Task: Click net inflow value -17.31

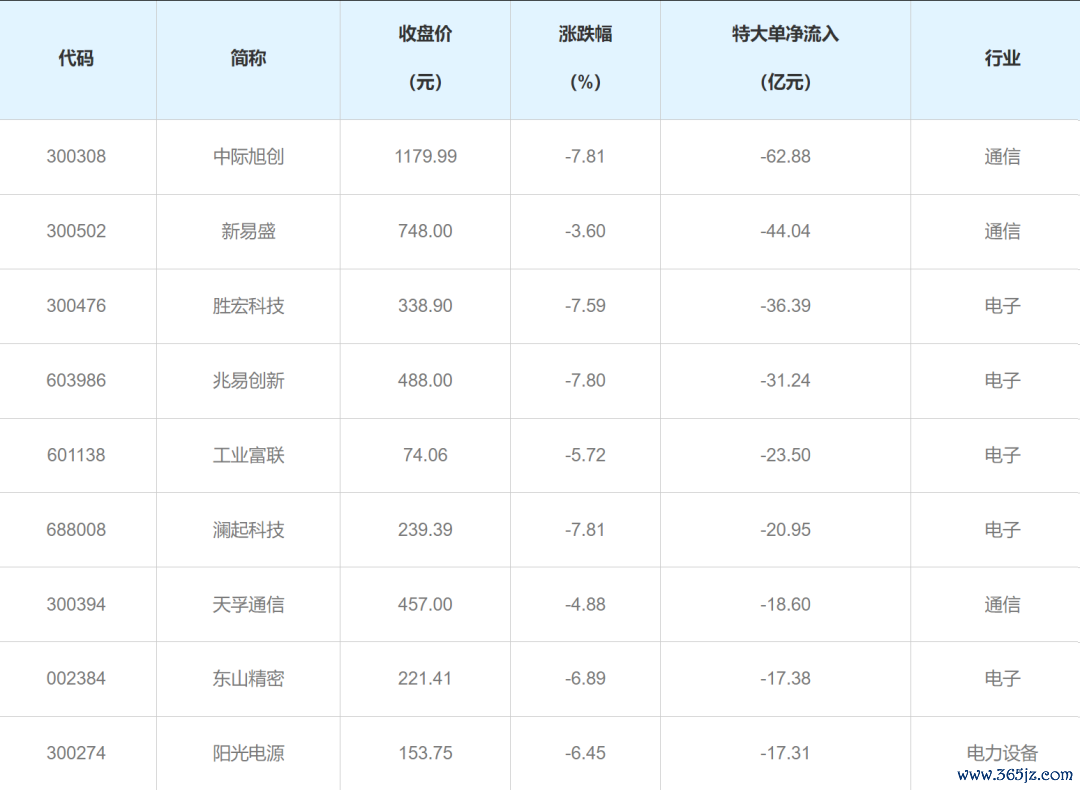Action: 785,753
